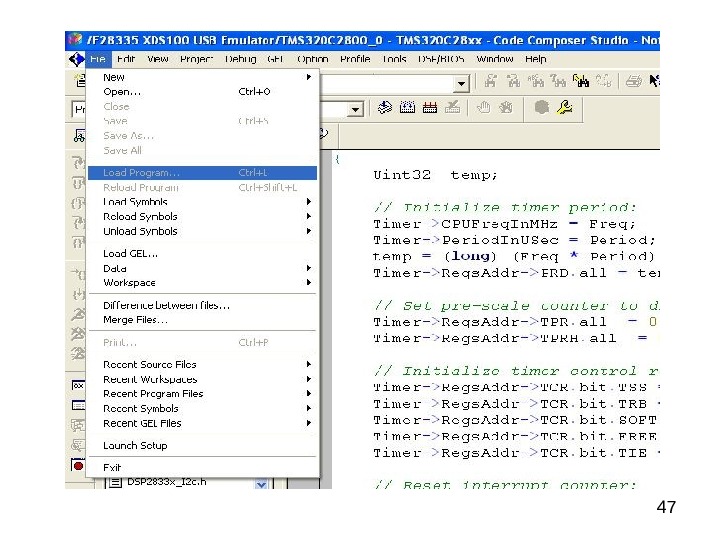
Task: Click the yellow wrench toolbar icon
Action: (x=564, y=107)
